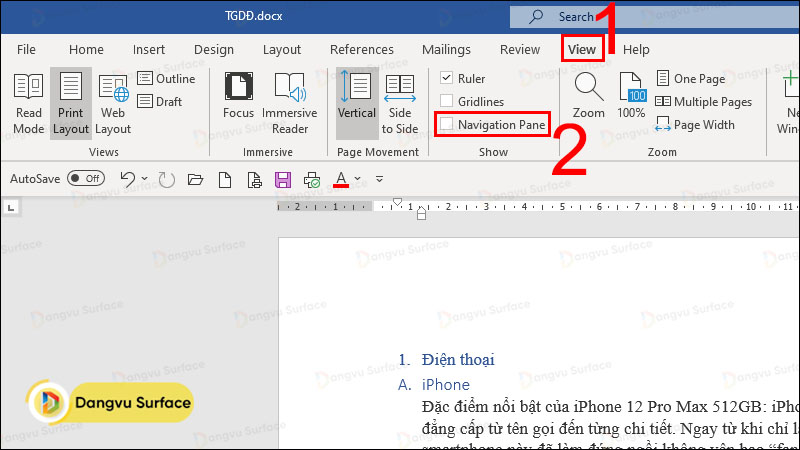Open the Review tab

pos(519,49)
